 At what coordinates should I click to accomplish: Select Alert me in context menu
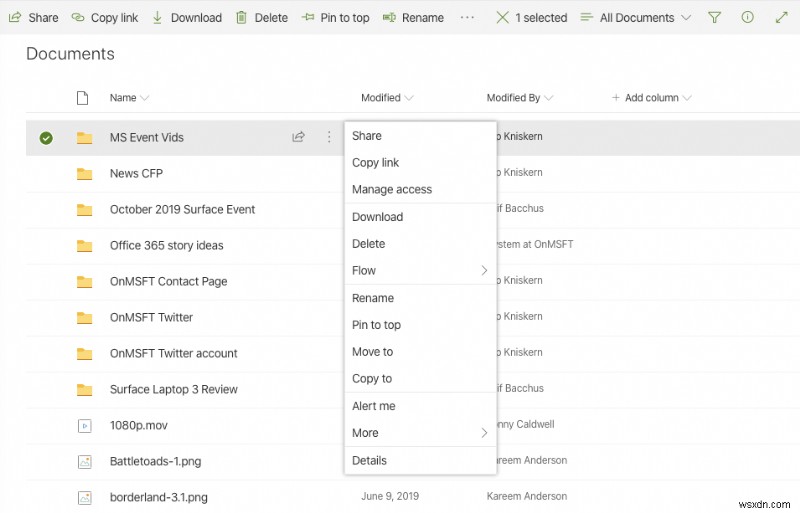(x=420, y=406)
